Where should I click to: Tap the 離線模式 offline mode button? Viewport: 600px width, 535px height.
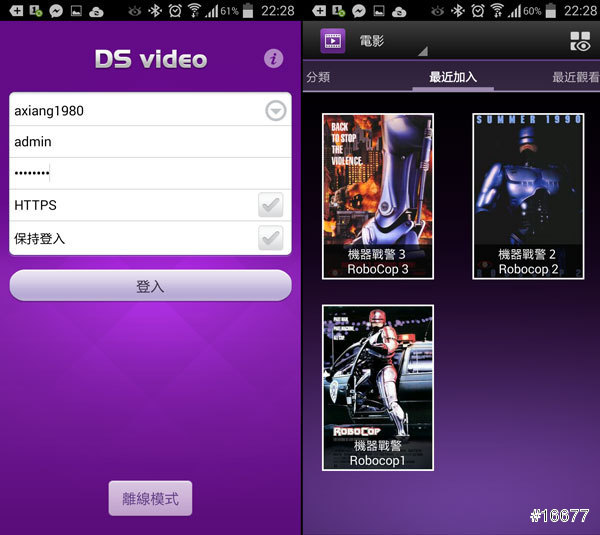[150, 498]
